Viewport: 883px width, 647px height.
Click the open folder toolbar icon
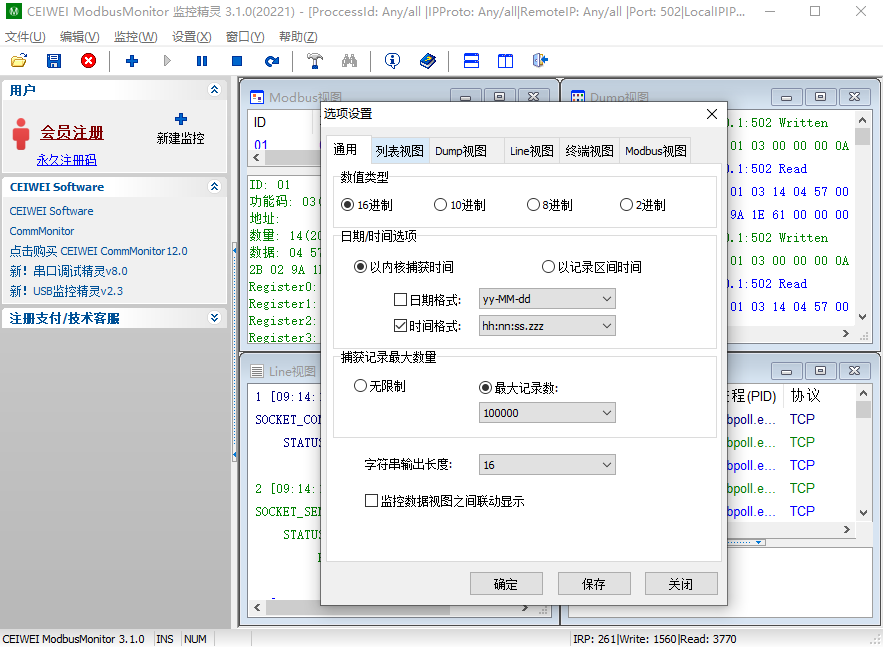coord(19,61)
